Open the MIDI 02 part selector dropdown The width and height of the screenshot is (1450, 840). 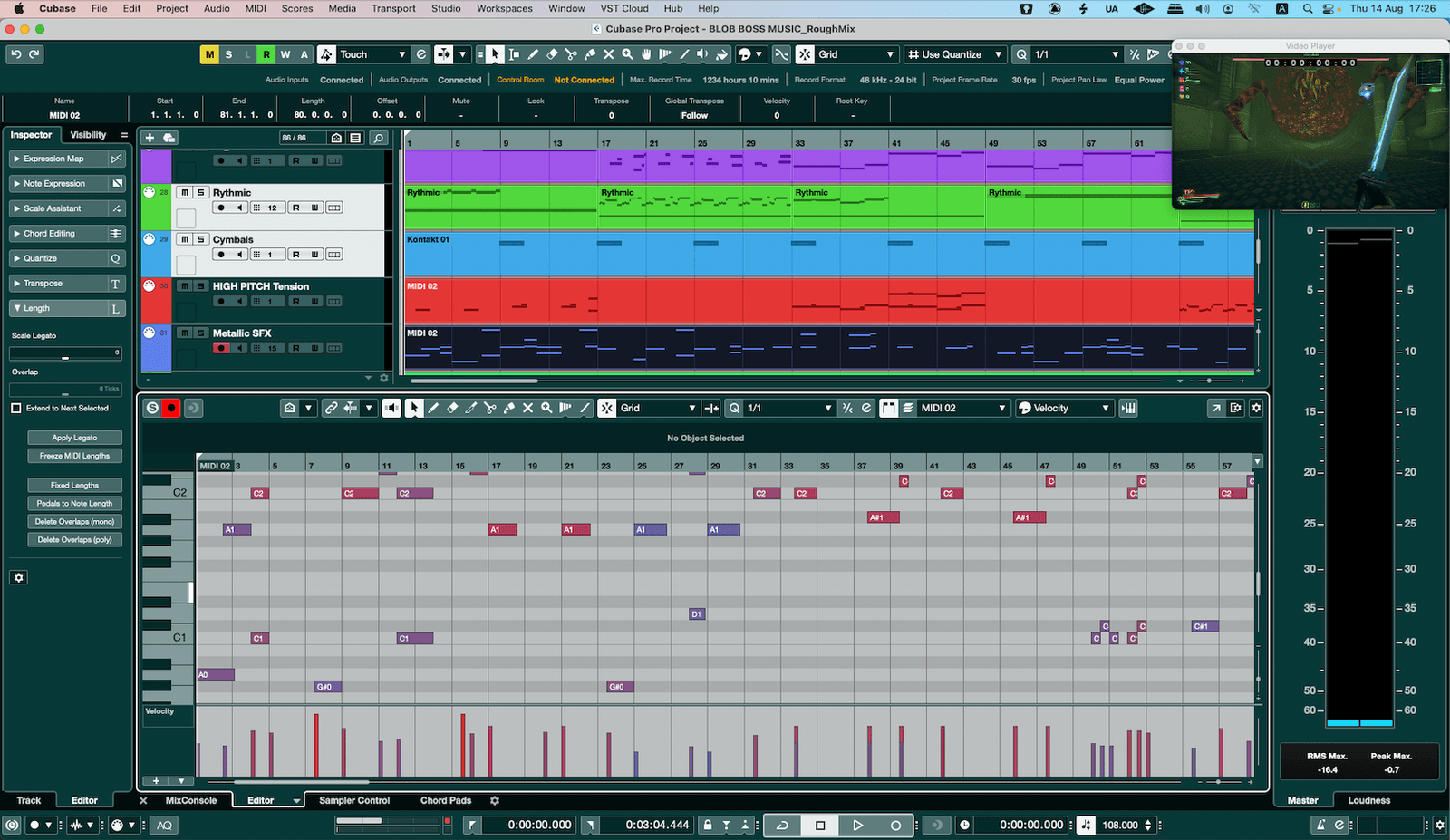pos(963,408)
